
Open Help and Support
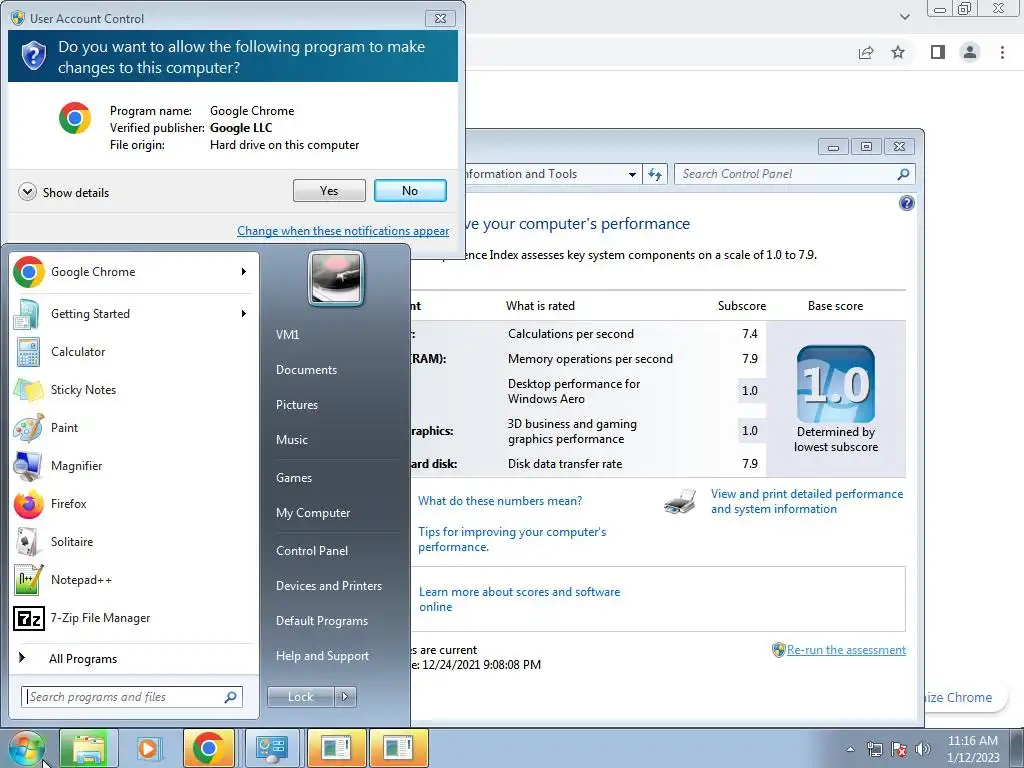[322, 656]
